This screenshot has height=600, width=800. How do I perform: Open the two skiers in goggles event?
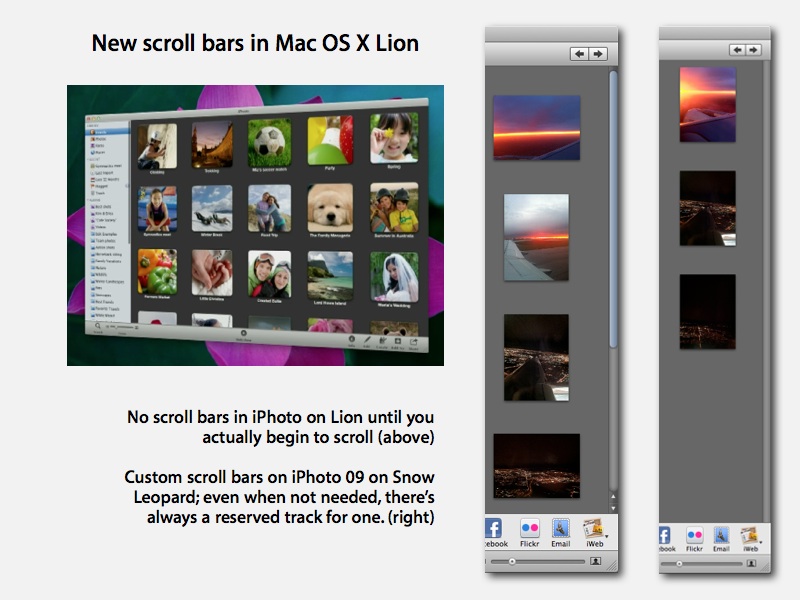click(x=269, y=274)
